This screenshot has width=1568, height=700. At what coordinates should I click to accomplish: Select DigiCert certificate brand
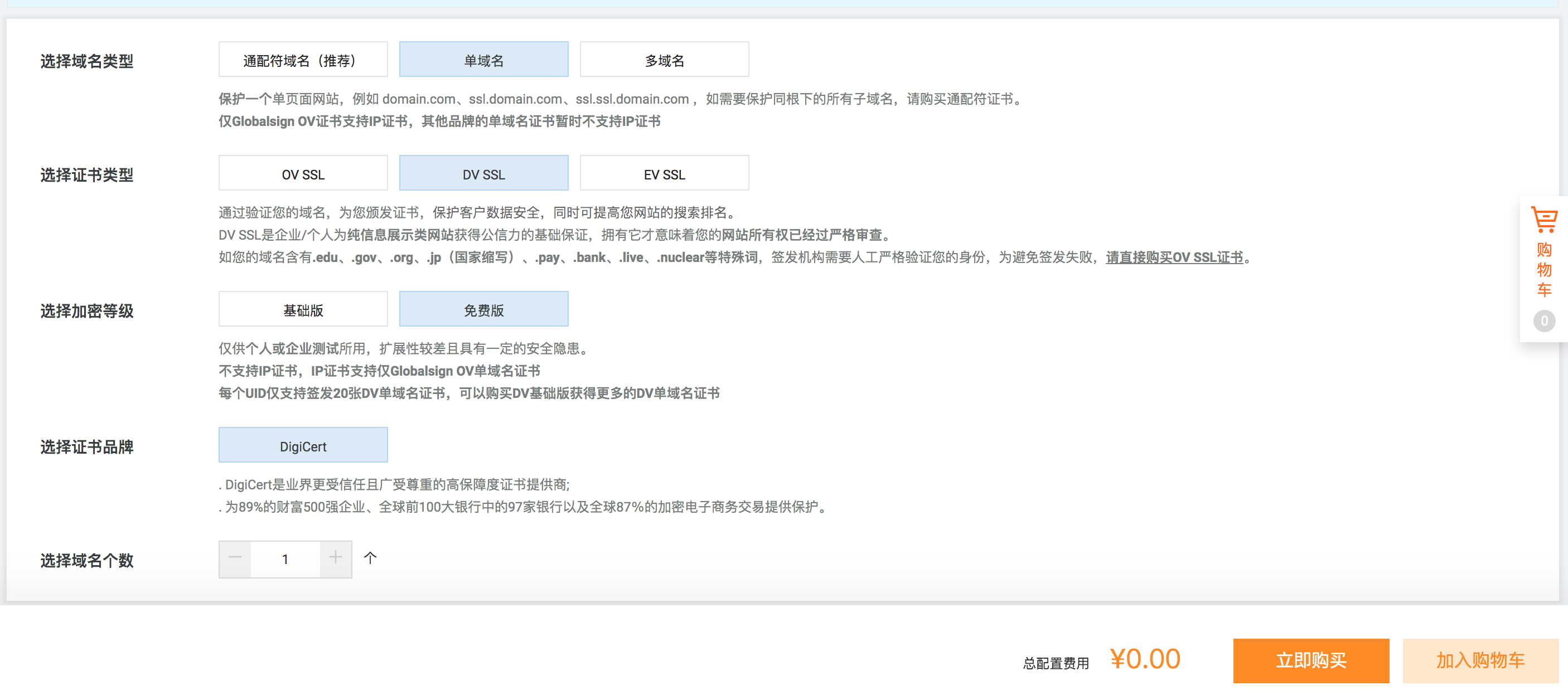coord(303,446)
